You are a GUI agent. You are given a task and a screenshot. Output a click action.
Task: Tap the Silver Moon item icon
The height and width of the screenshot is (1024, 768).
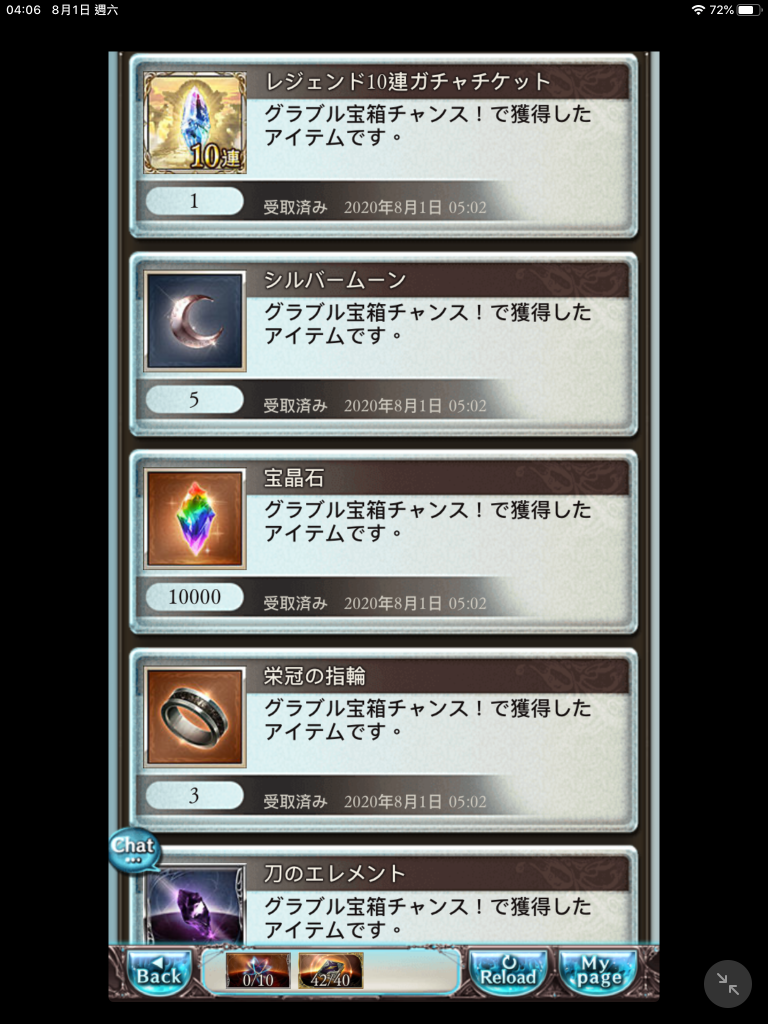(195, 321)
